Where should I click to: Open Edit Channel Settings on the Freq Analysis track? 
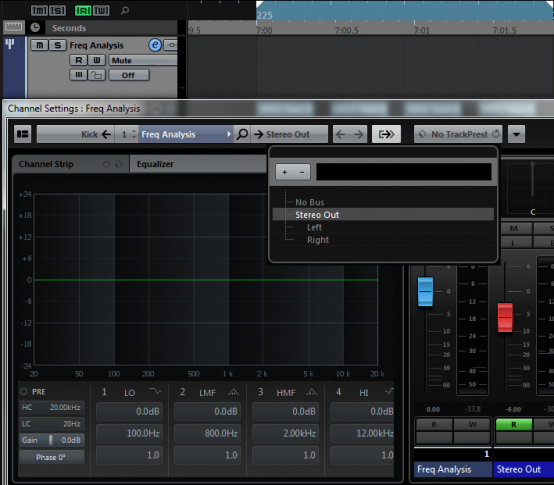pos(155,45)
